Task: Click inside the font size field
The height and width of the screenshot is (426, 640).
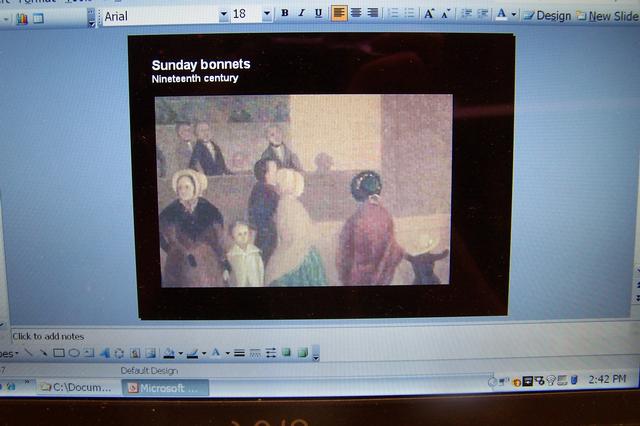Action: click(246, 15)
